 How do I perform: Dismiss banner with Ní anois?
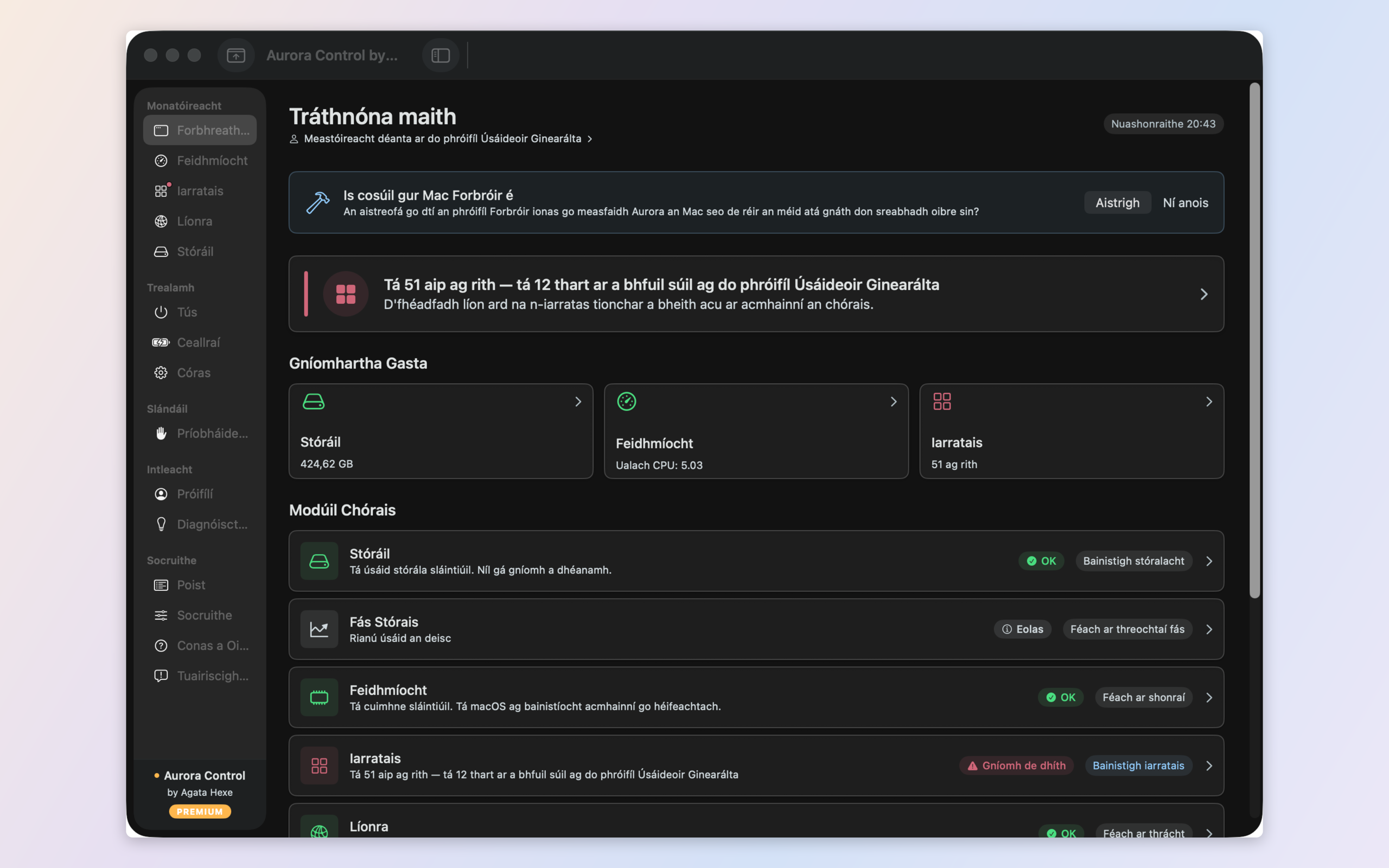(x=1185, y=203)
